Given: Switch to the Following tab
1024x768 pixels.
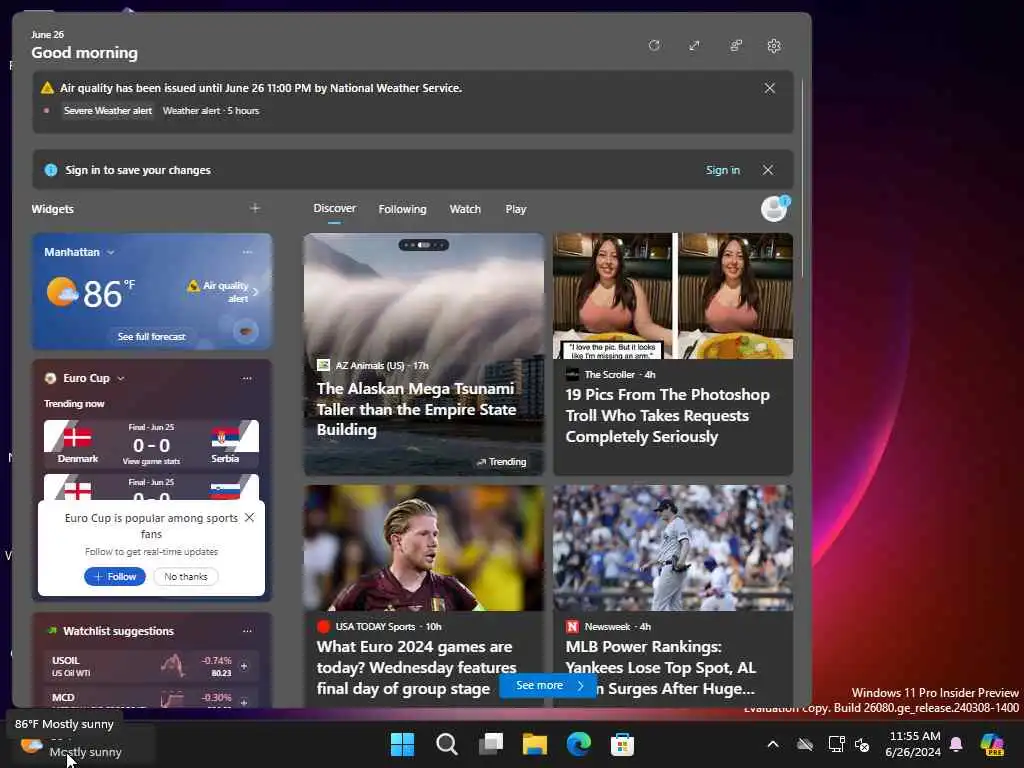Looking at the screenshot, I should (x=402, y=209).
